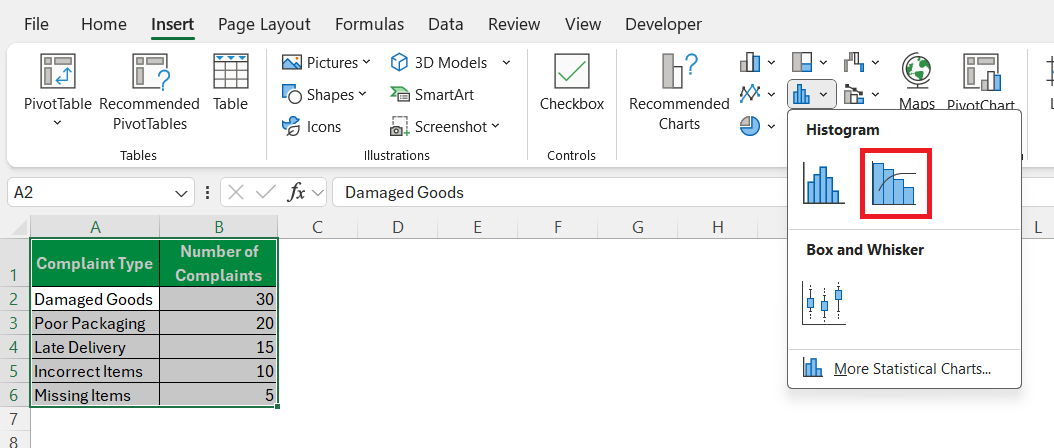
Task: Open Recommended Charts
Action: click(679, 92)
